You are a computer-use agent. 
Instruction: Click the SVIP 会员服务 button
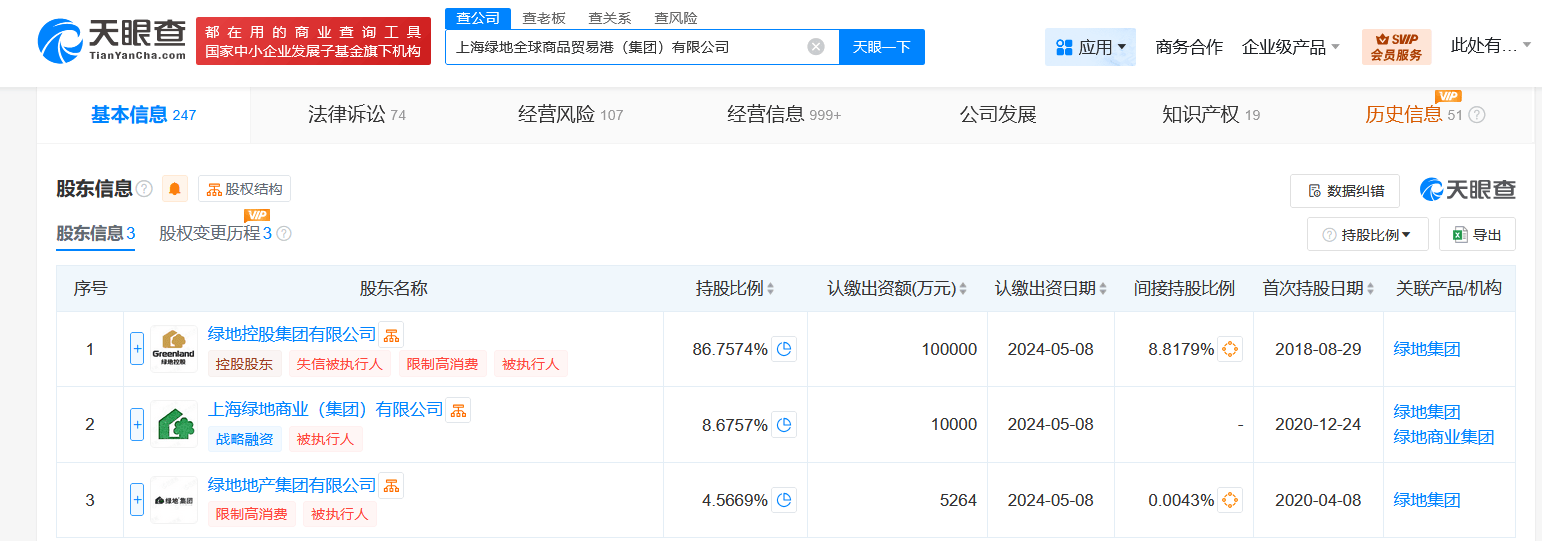click(1396, 47)
